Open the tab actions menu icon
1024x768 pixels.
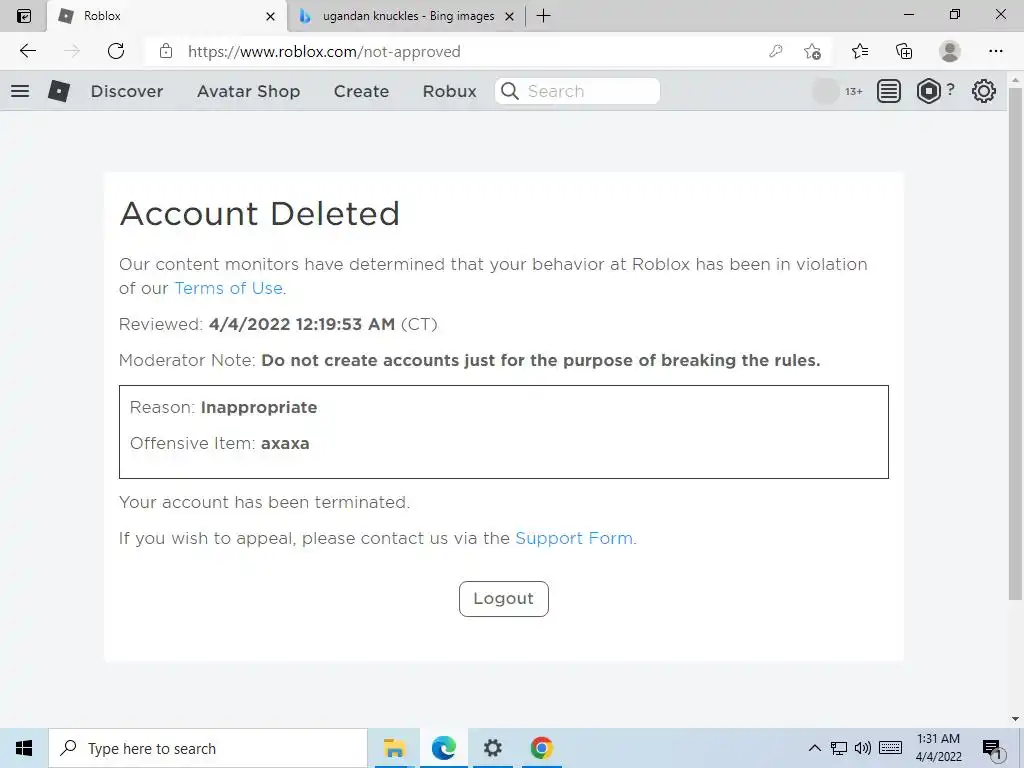pos(24,16)
